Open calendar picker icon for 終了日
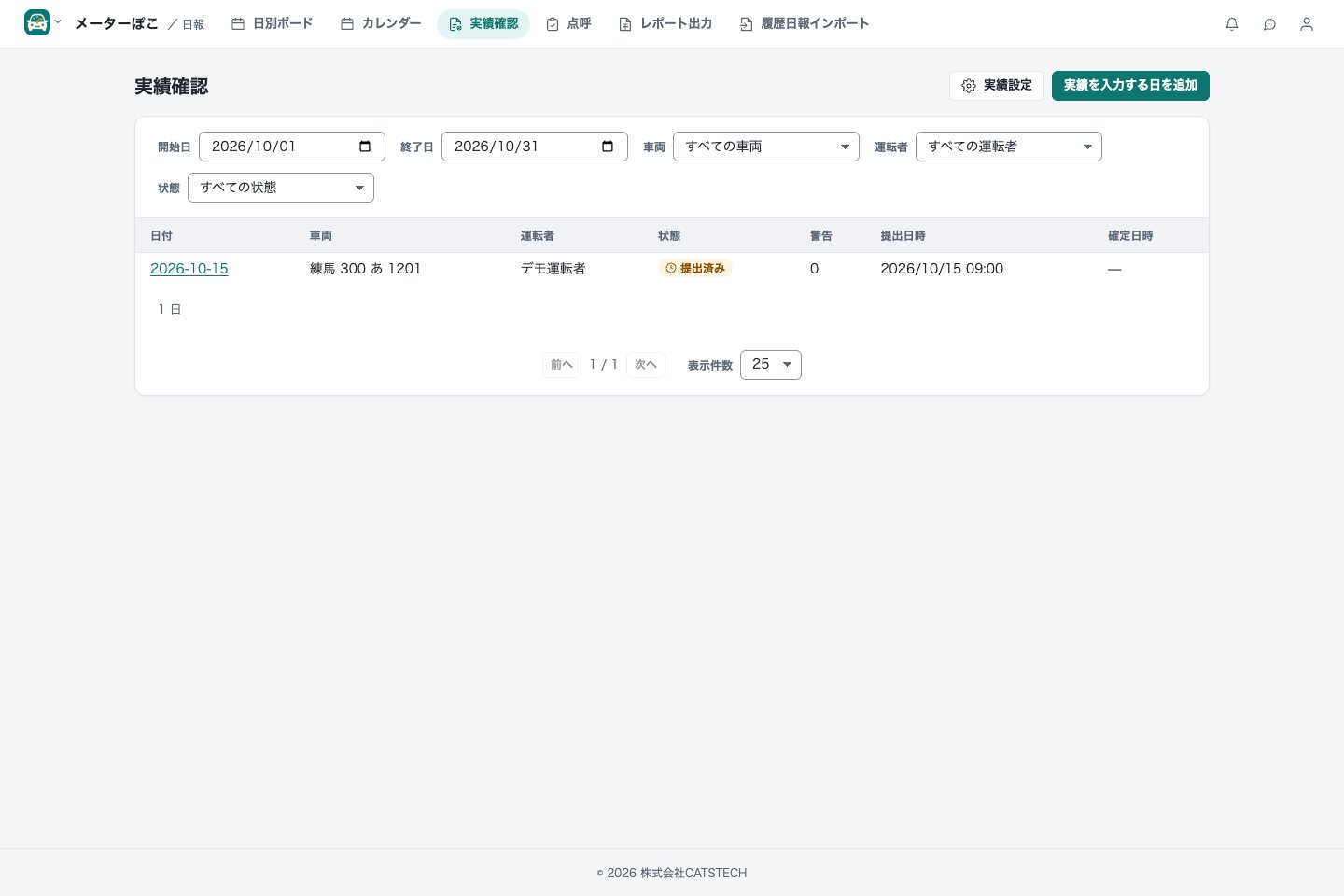The height and width of the screenshot is (896, 1344). (x=608, y=147)
